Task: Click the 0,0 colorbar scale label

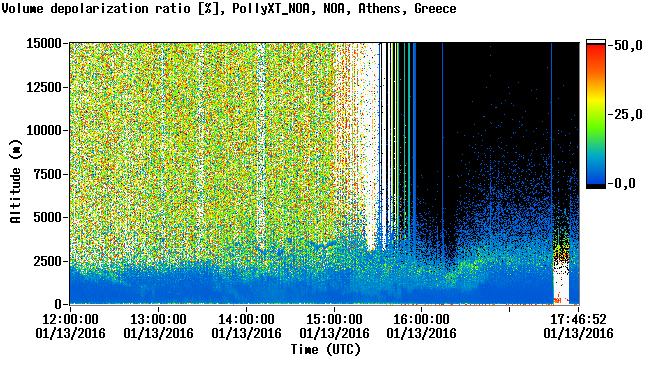Action: pyautogui.click(x=625, y=184)
